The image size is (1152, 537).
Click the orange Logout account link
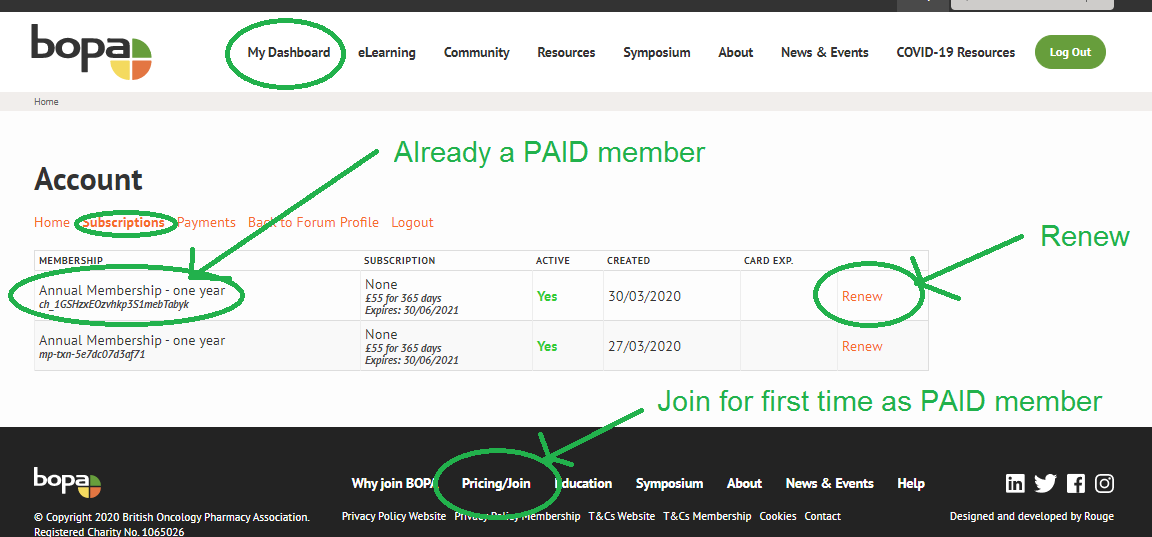click(412, 222)
